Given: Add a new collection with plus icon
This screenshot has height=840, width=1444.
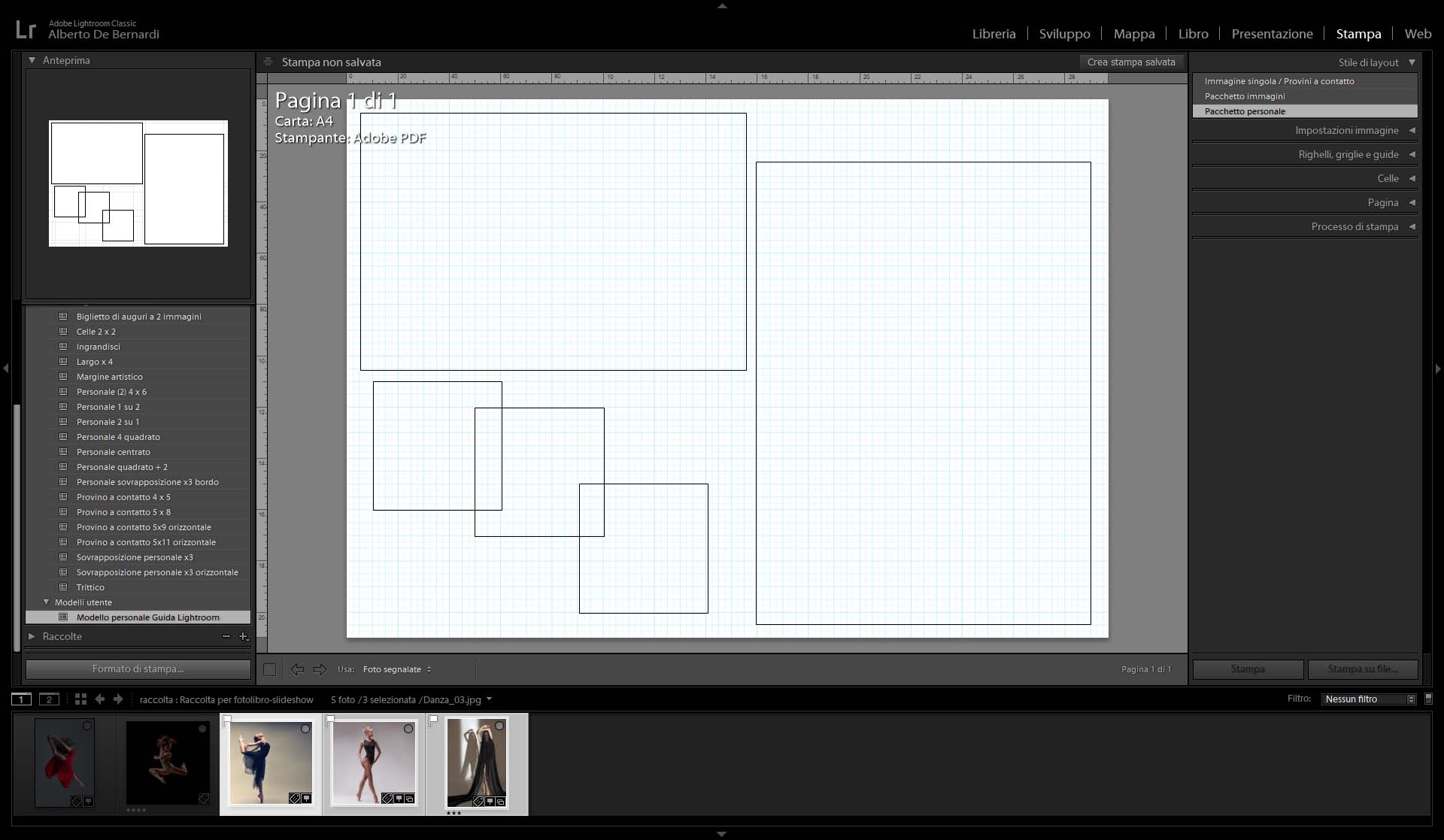Looking at the screenshot, I should (x=243, y=636).
